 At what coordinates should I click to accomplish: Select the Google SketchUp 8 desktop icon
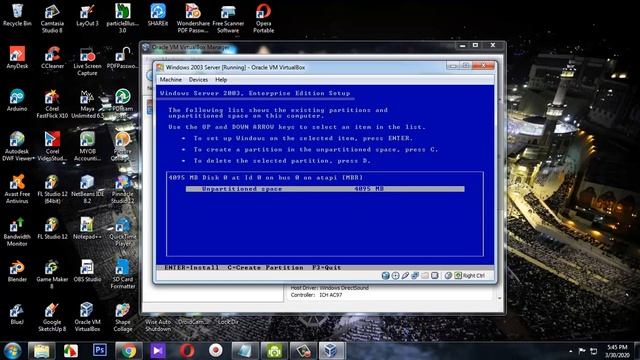tap(52, 317)
